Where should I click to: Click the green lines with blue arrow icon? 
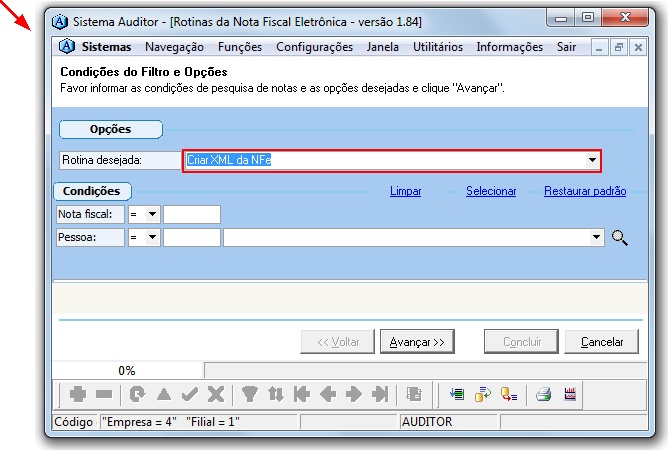(457, 394)
